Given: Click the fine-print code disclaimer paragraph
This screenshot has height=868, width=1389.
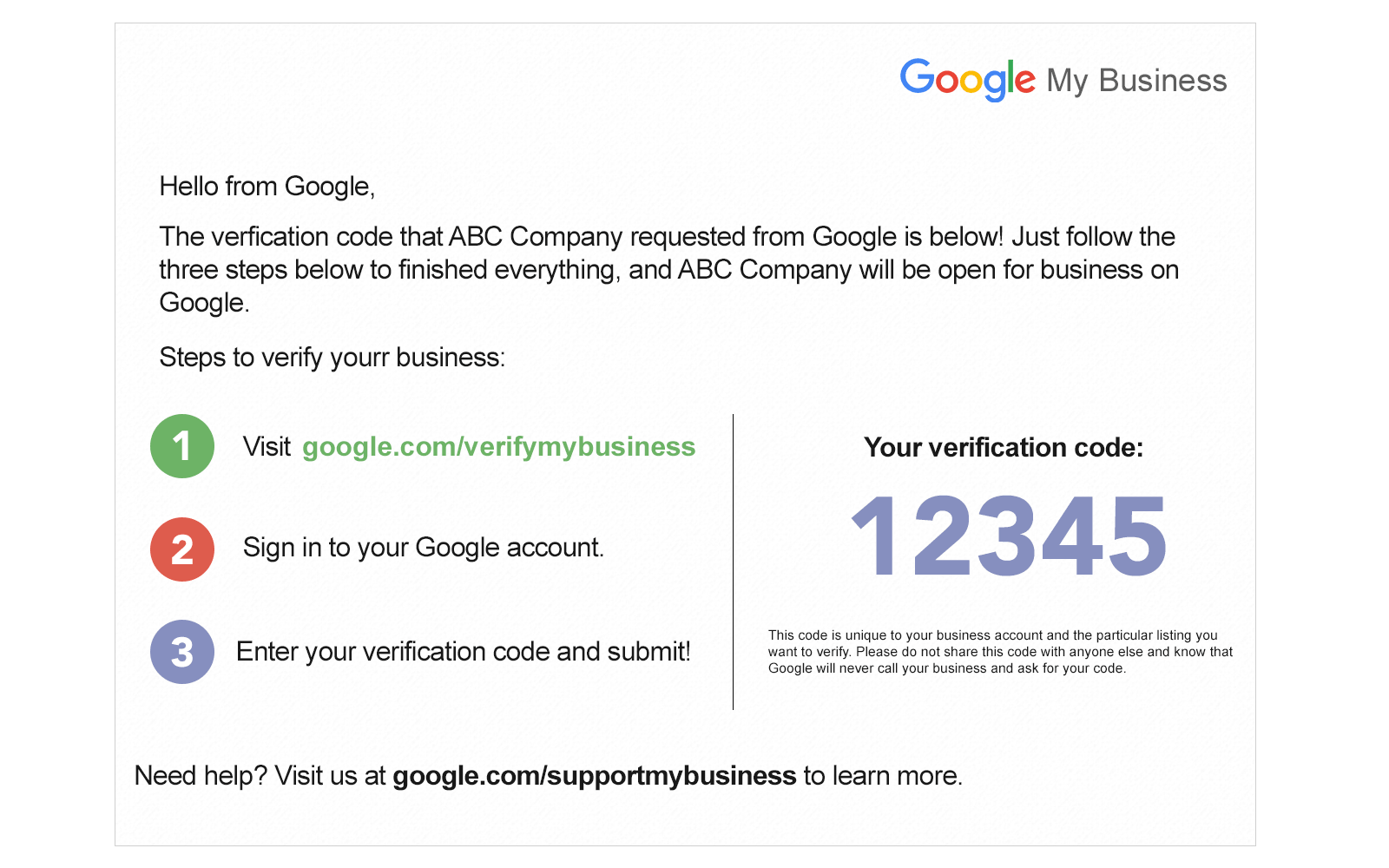Looking at the screenshot, I should [x=1000, y=652].
